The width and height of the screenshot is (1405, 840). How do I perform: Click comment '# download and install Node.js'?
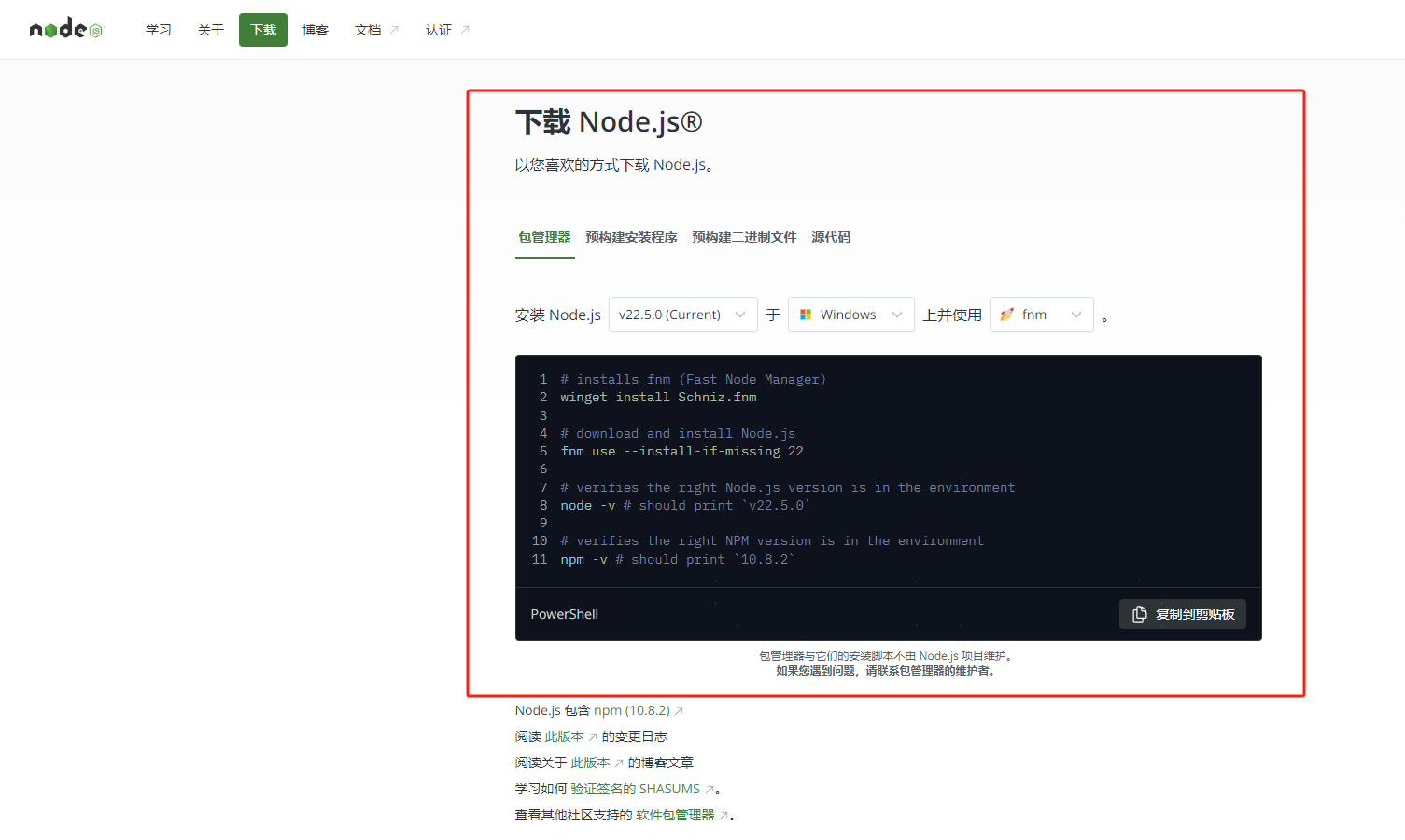coord(678,433)
